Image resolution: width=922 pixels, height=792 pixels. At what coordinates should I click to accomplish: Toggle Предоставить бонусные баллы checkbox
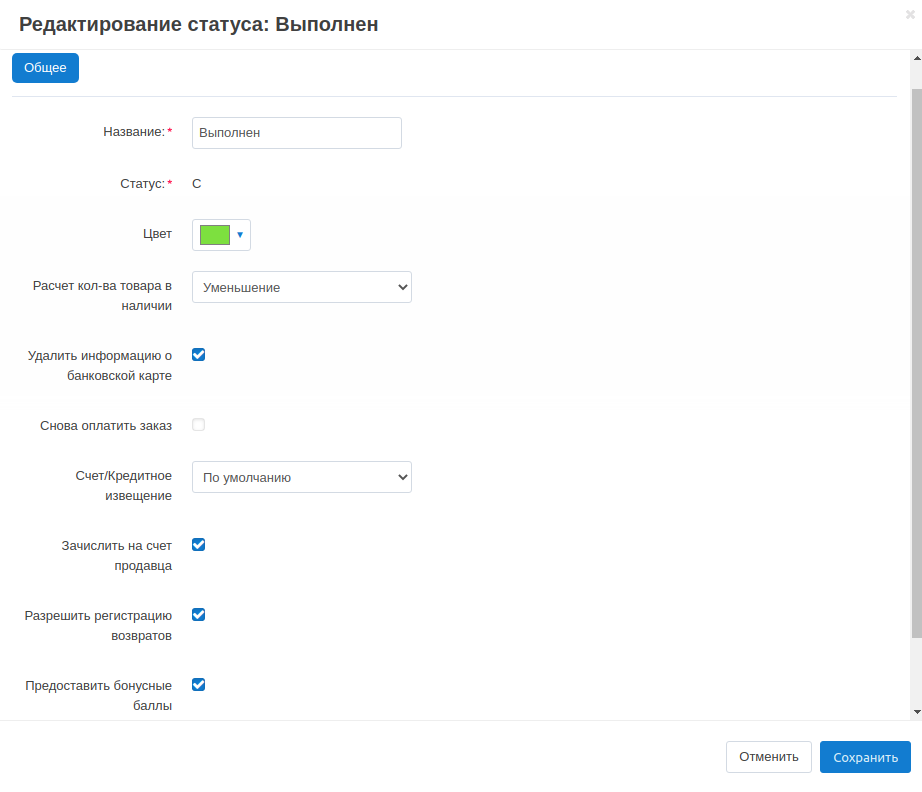coord(198,684)
